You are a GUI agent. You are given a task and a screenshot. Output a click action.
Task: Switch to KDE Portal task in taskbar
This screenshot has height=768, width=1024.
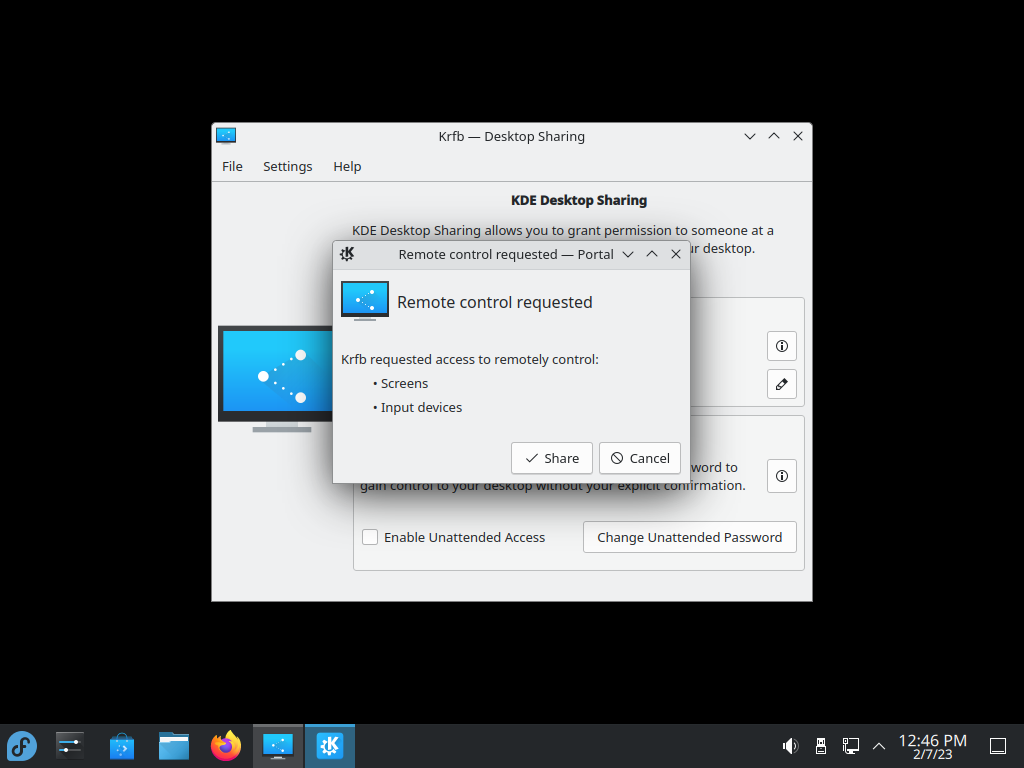pos(330,746)
